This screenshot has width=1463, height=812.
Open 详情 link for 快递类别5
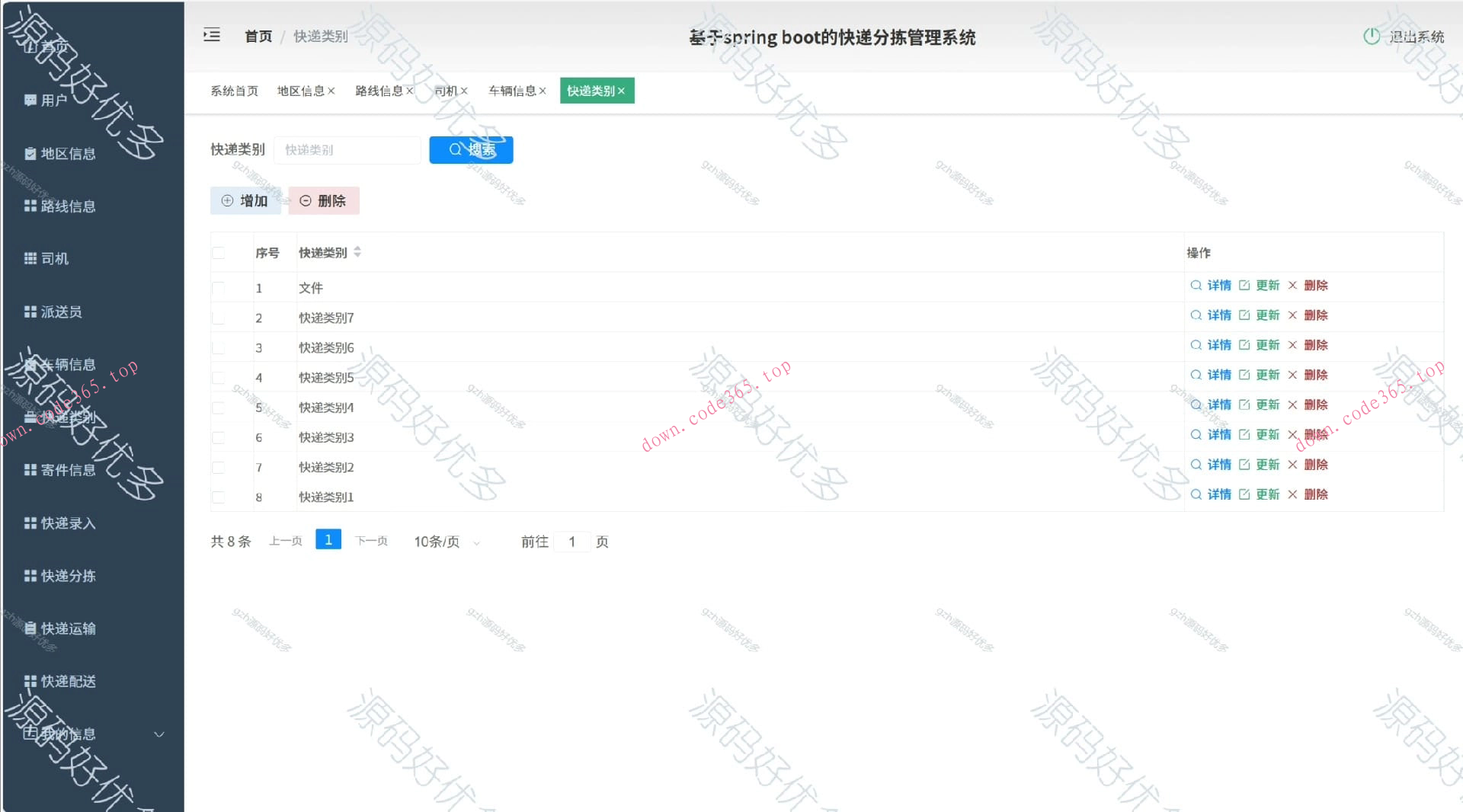click(1218, 375)
